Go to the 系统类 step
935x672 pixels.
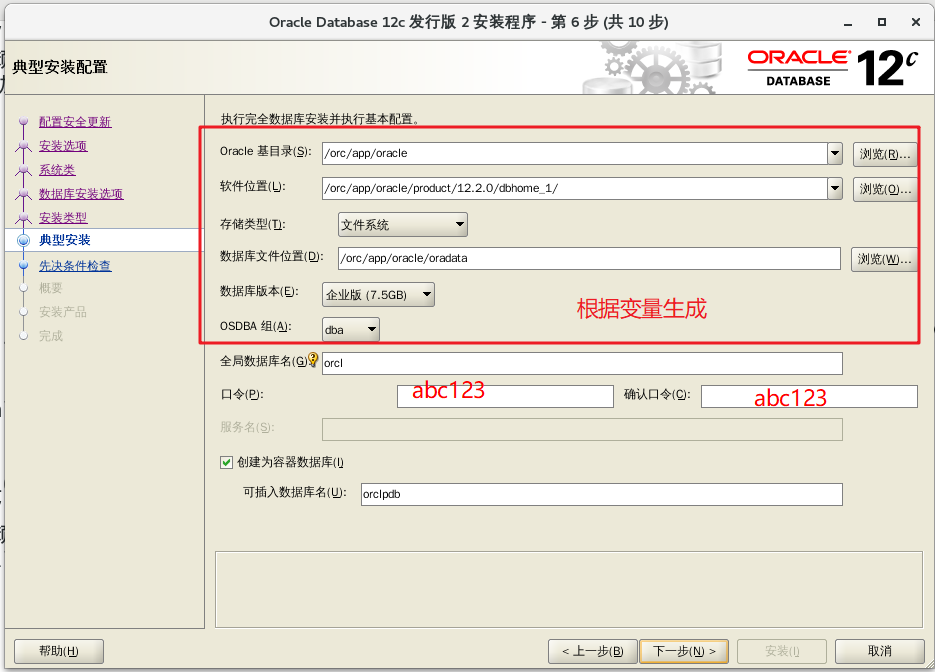pyautogui.click(x=57, y=169)
